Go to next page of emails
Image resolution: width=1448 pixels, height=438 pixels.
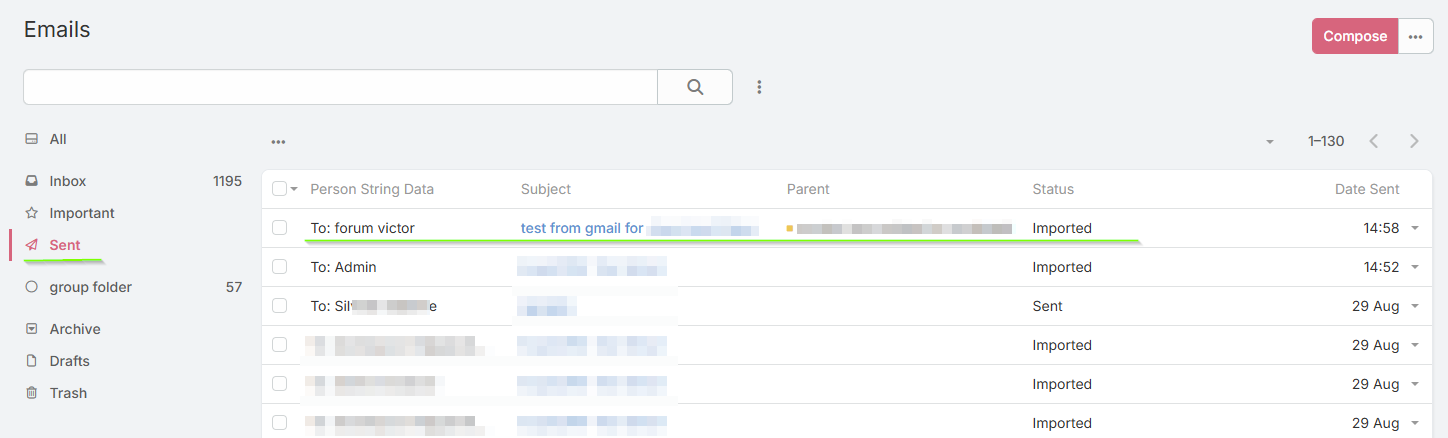tap(1414, 141)
